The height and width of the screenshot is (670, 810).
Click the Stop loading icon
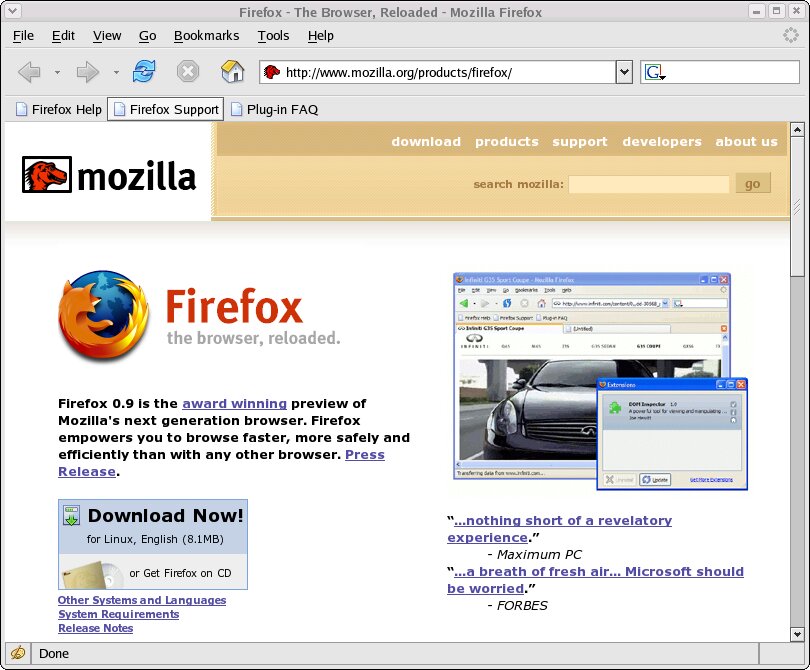point(188,71)
